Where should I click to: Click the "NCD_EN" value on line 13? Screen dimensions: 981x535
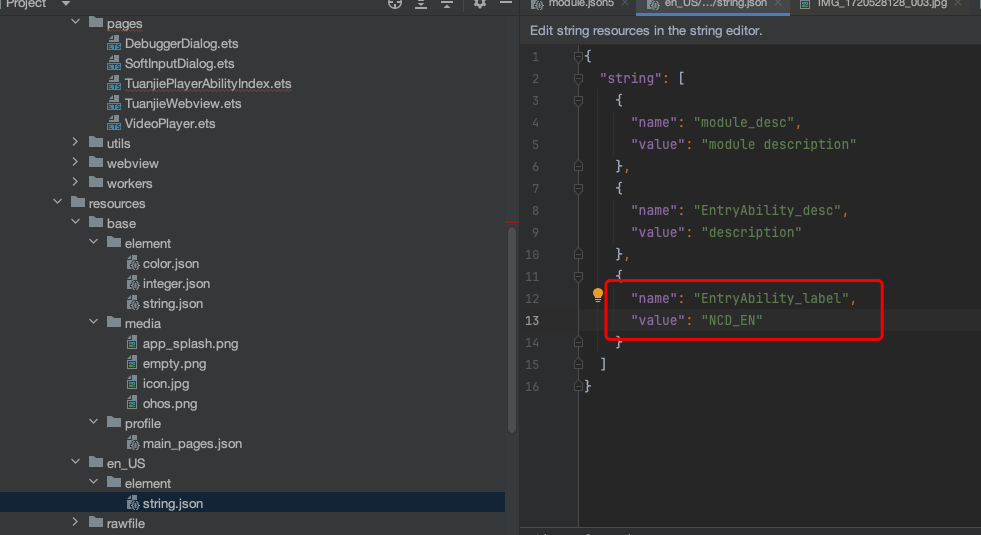pyautogui.click(x=732, y=320)
